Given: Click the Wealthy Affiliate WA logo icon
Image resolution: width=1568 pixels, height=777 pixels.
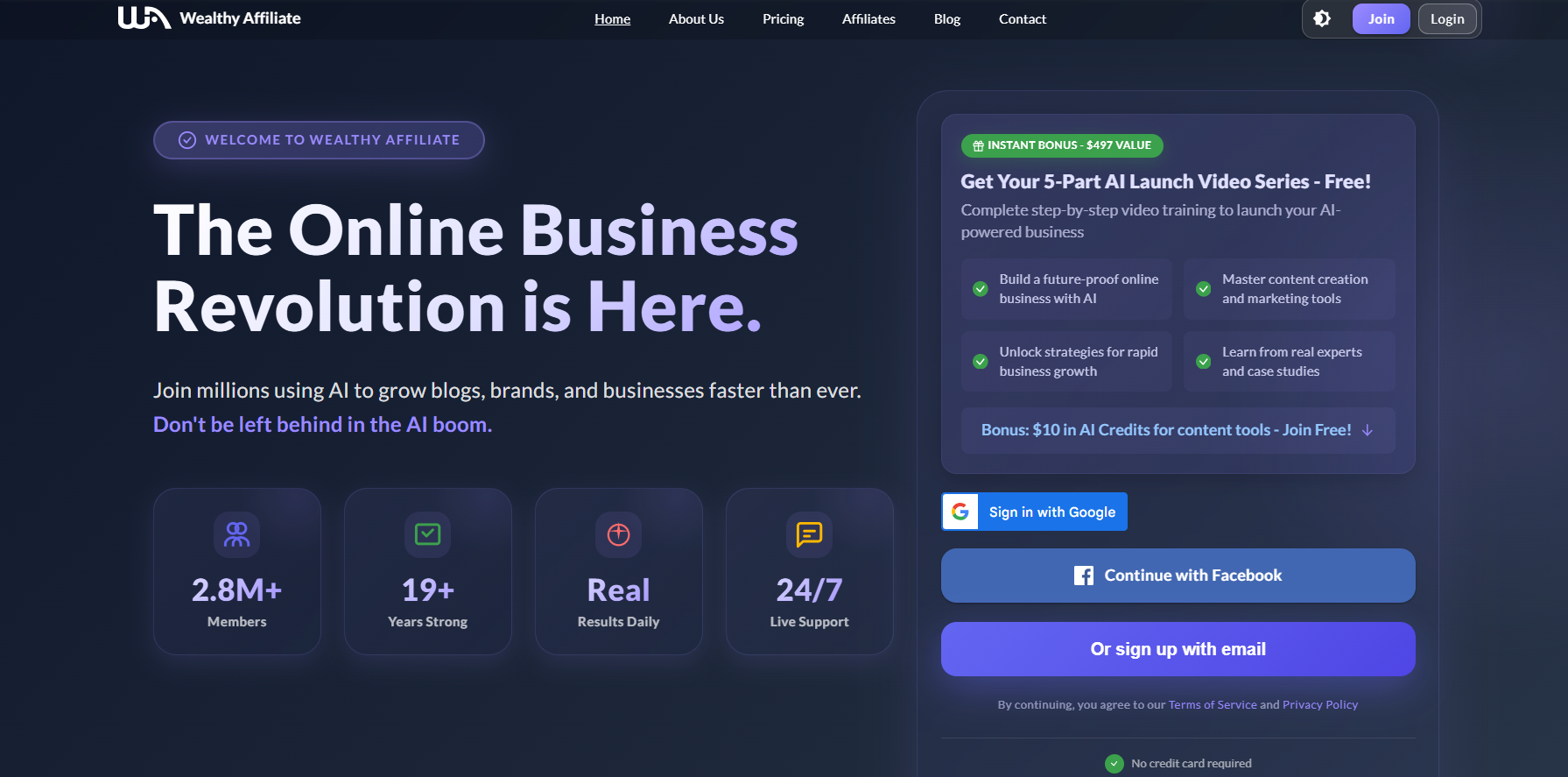Looking at the screenshot, I should click(x=144, y=18).
